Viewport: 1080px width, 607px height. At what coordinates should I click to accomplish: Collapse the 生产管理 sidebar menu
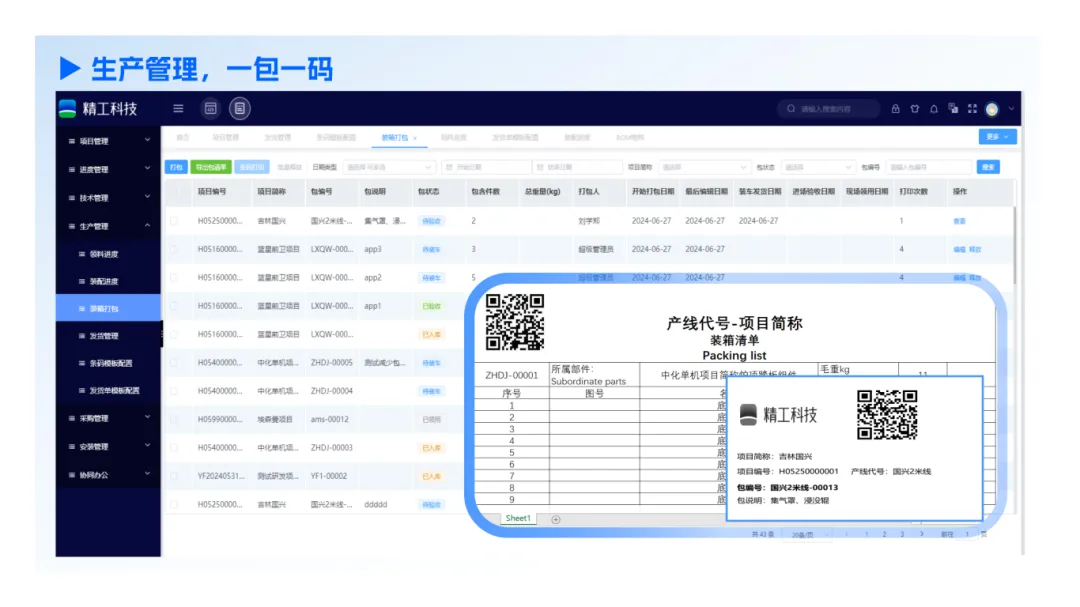(109, 226)
